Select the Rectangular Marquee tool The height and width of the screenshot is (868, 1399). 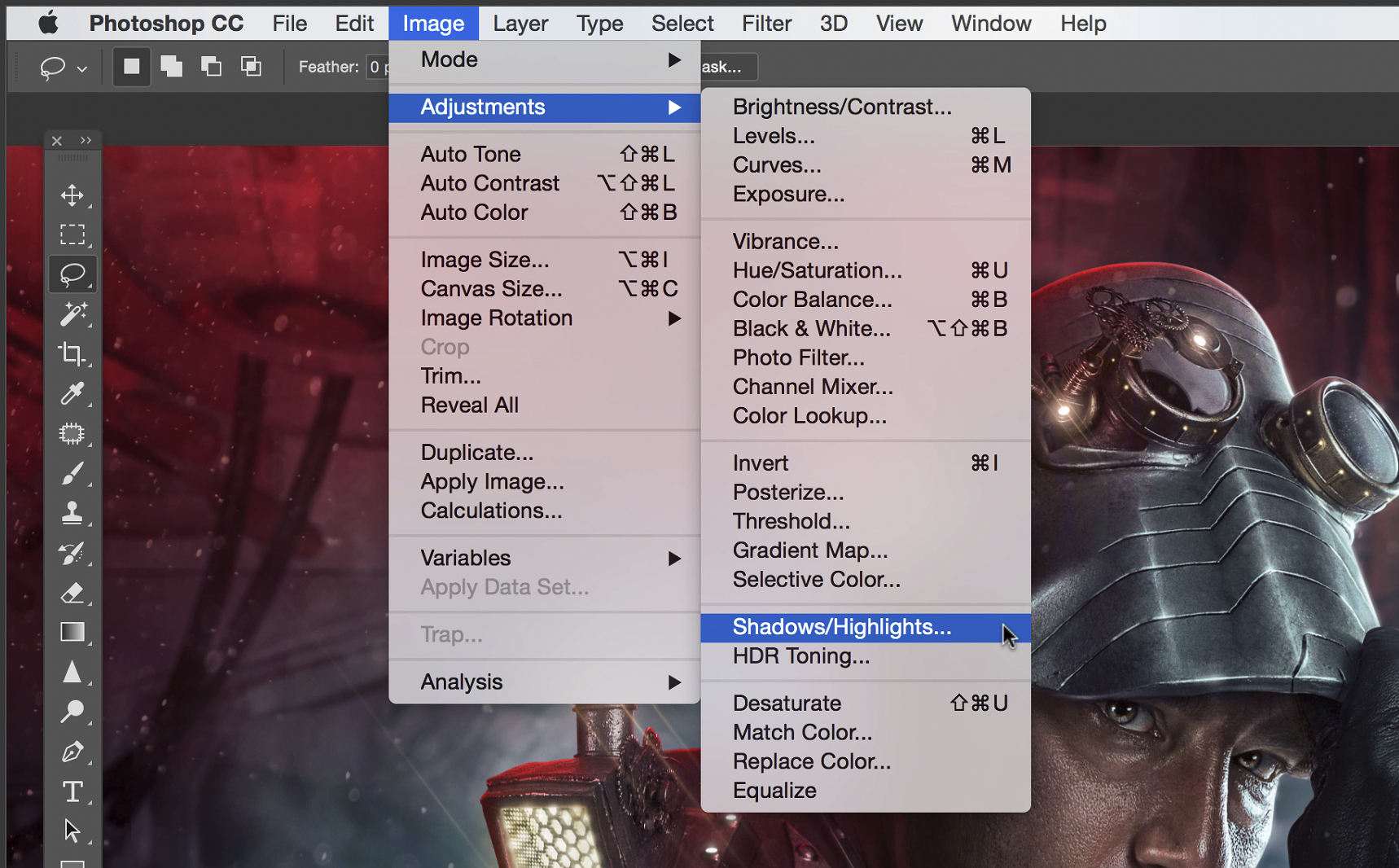coord(72,235)
